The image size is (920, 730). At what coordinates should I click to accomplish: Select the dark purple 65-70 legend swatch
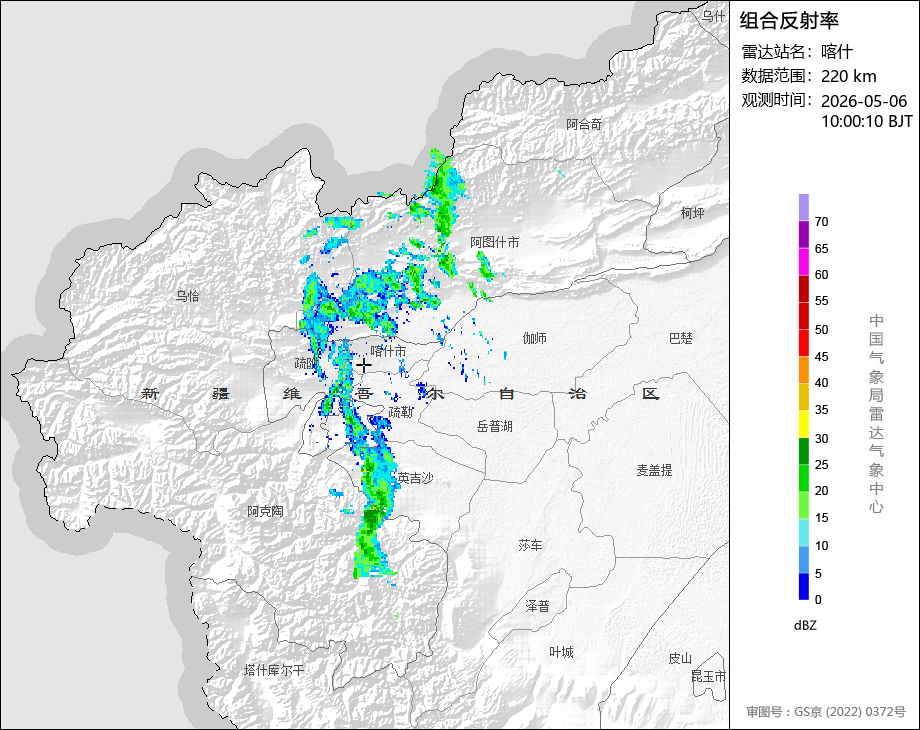coord(804,234)
